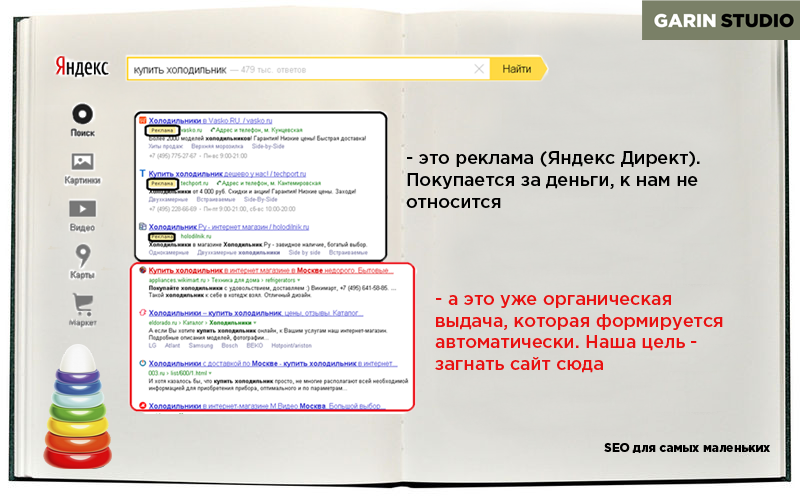Click Side by side sitelink under holodilnik.ru

coord(305,253)
